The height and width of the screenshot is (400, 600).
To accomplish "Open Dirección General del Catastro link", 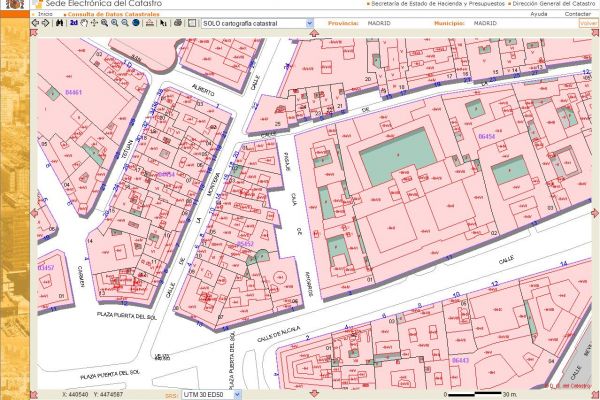I will coord(554,3).
